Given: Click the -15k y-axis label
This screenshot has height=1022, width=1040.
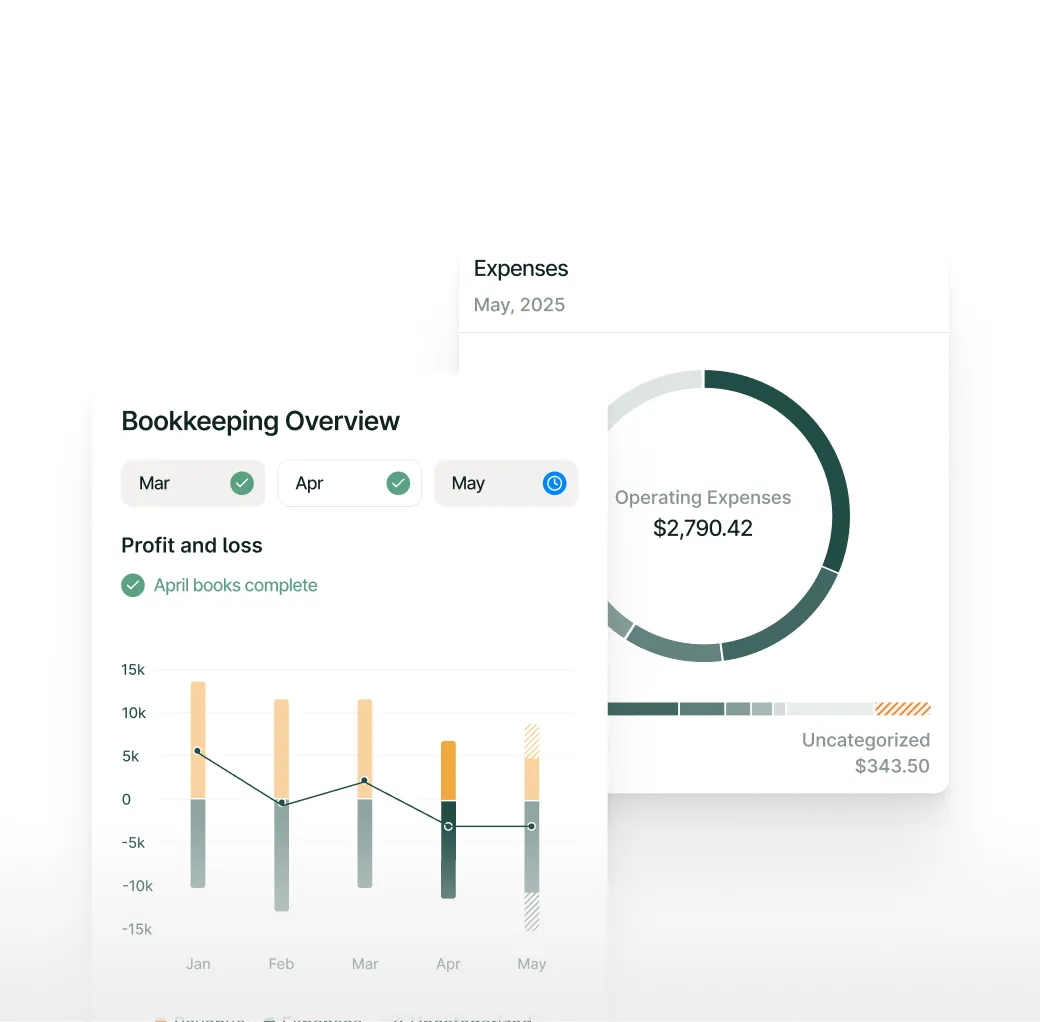Looking at the screenshot, I should click(137, 929).
